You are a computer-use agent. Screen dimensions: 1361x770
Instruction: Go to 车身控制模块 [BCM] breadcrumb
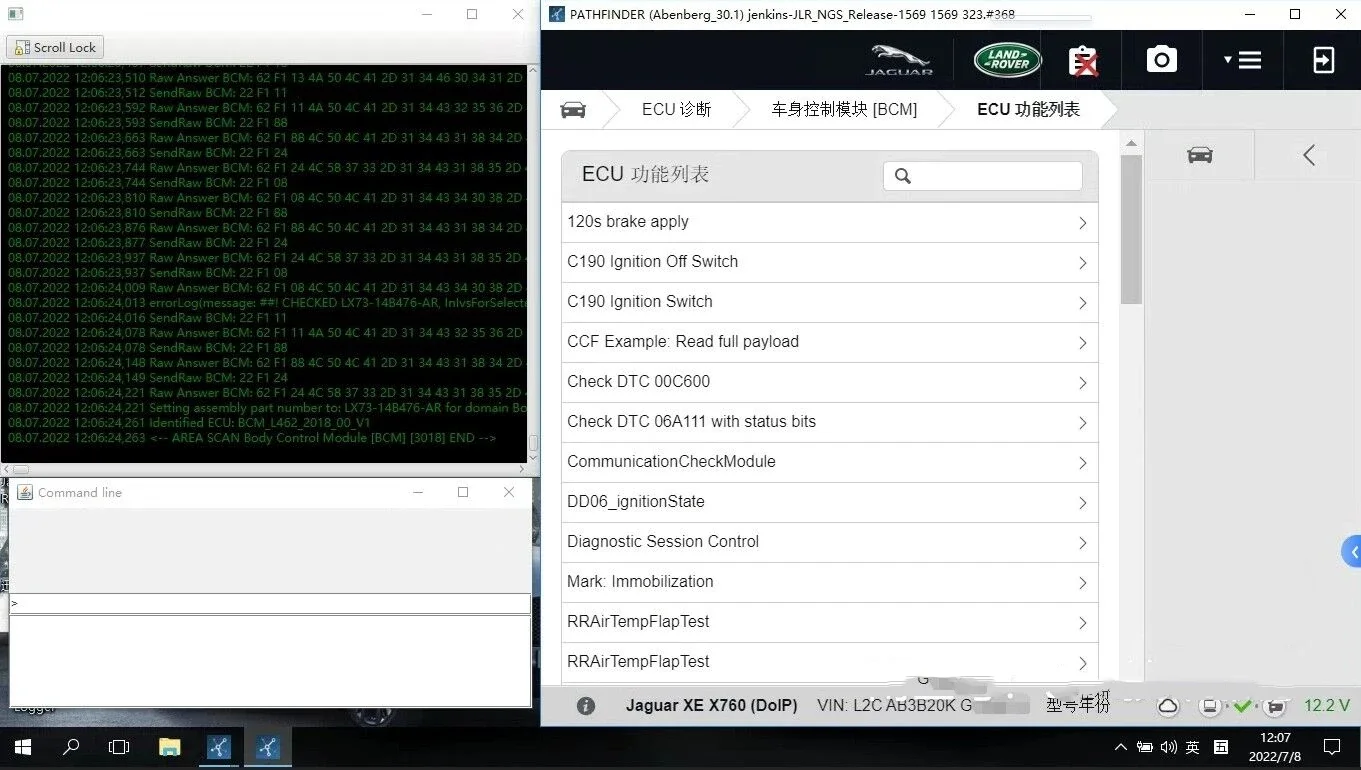tap(844, 110)
